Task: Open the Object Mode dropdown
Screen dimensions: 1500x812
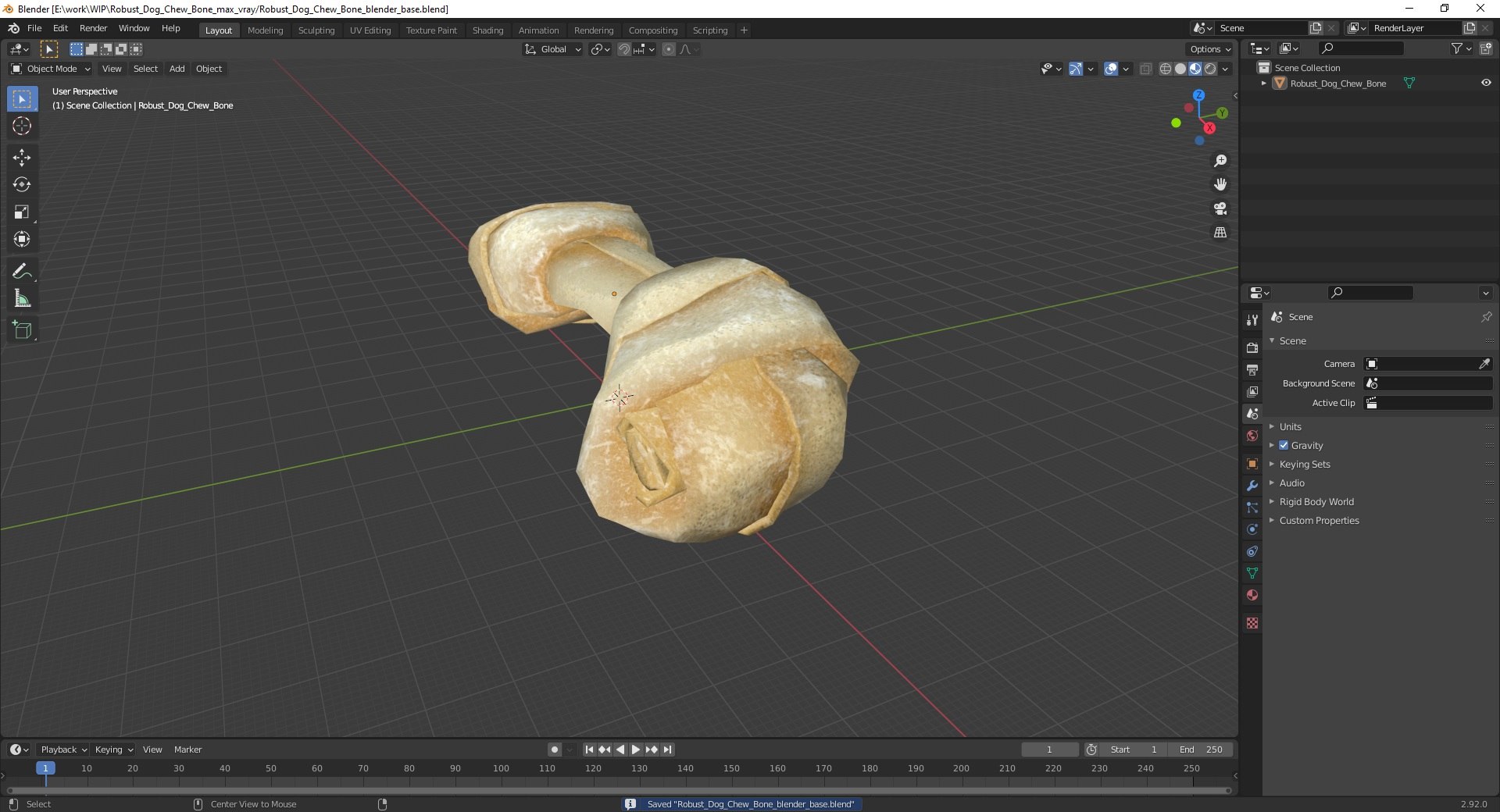Action: (x=51, y=69)
